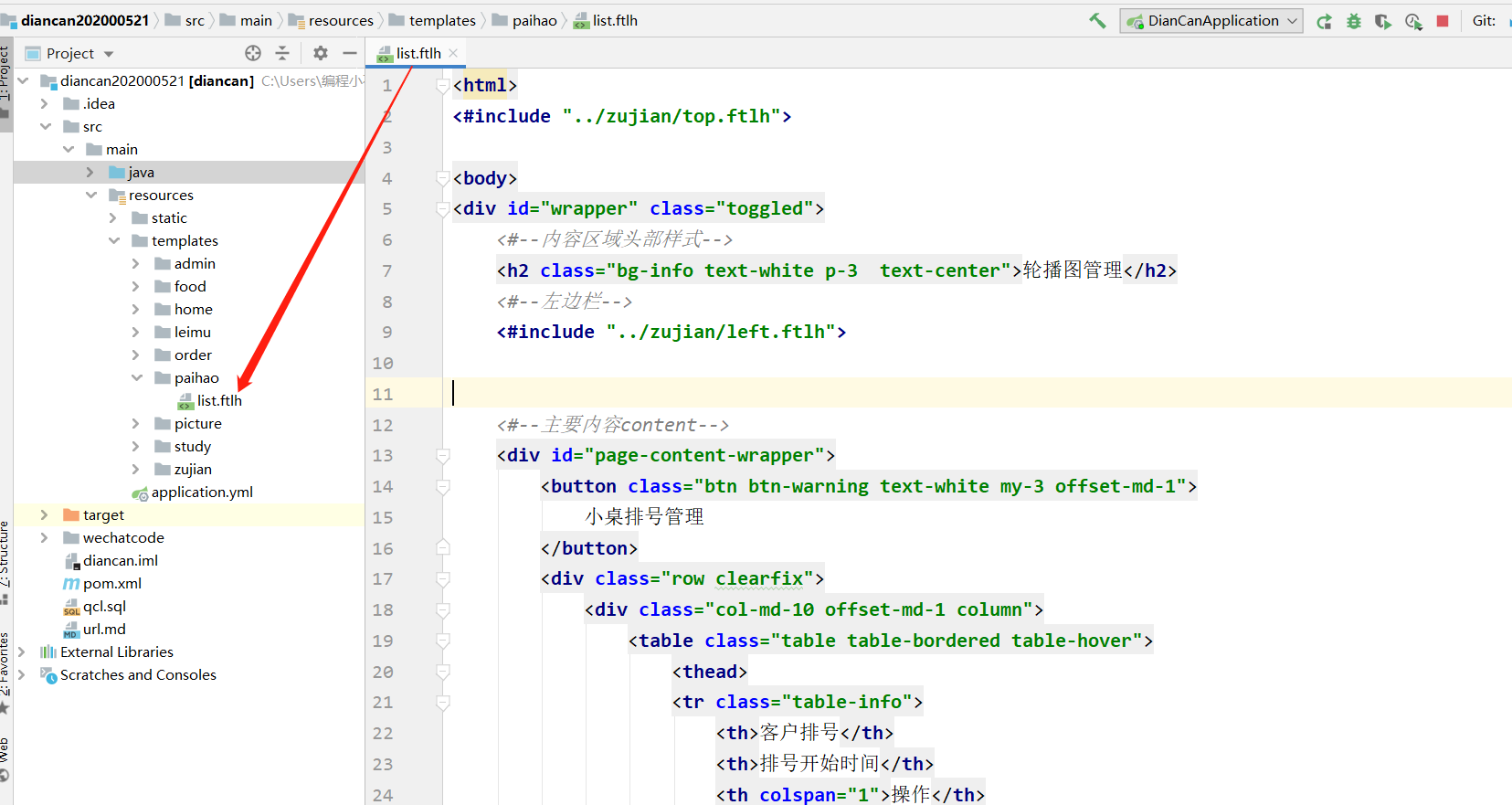The width and height of the screenshot is (1512, 805).
Task: Expand the .idea folder
Action: (x=44, y=103)
